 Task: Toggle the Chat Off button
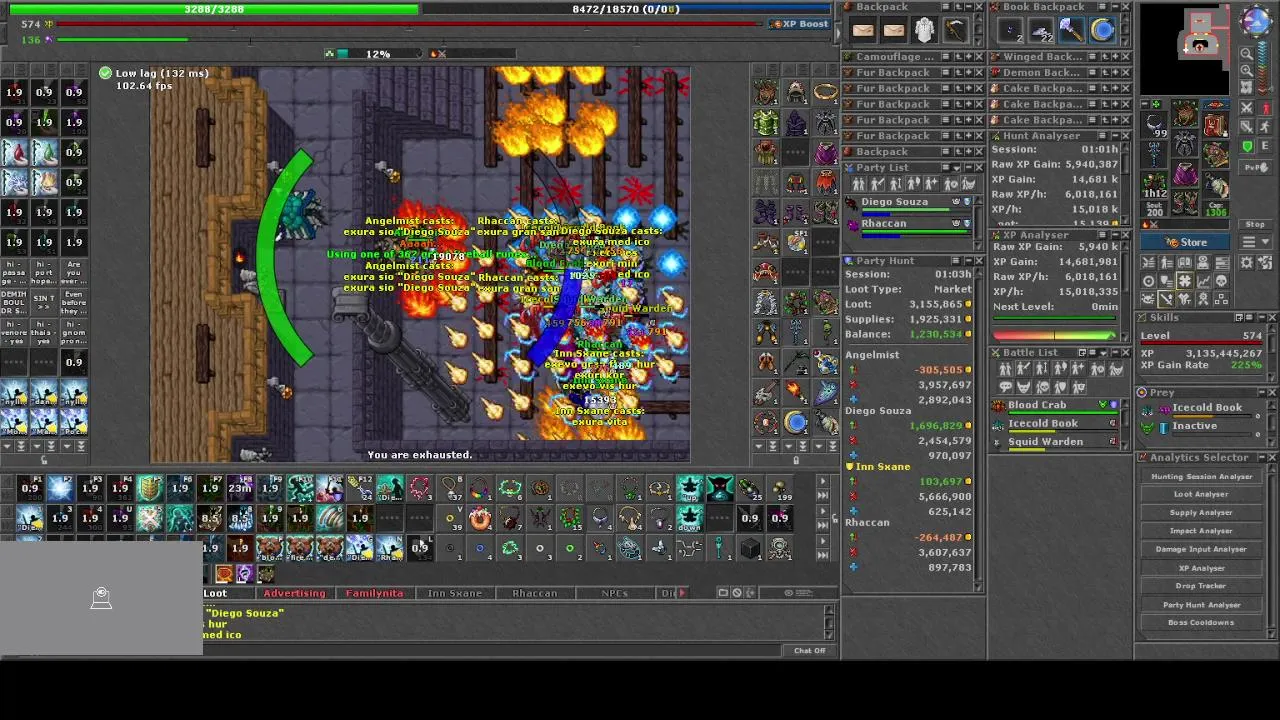pos(809,651)
